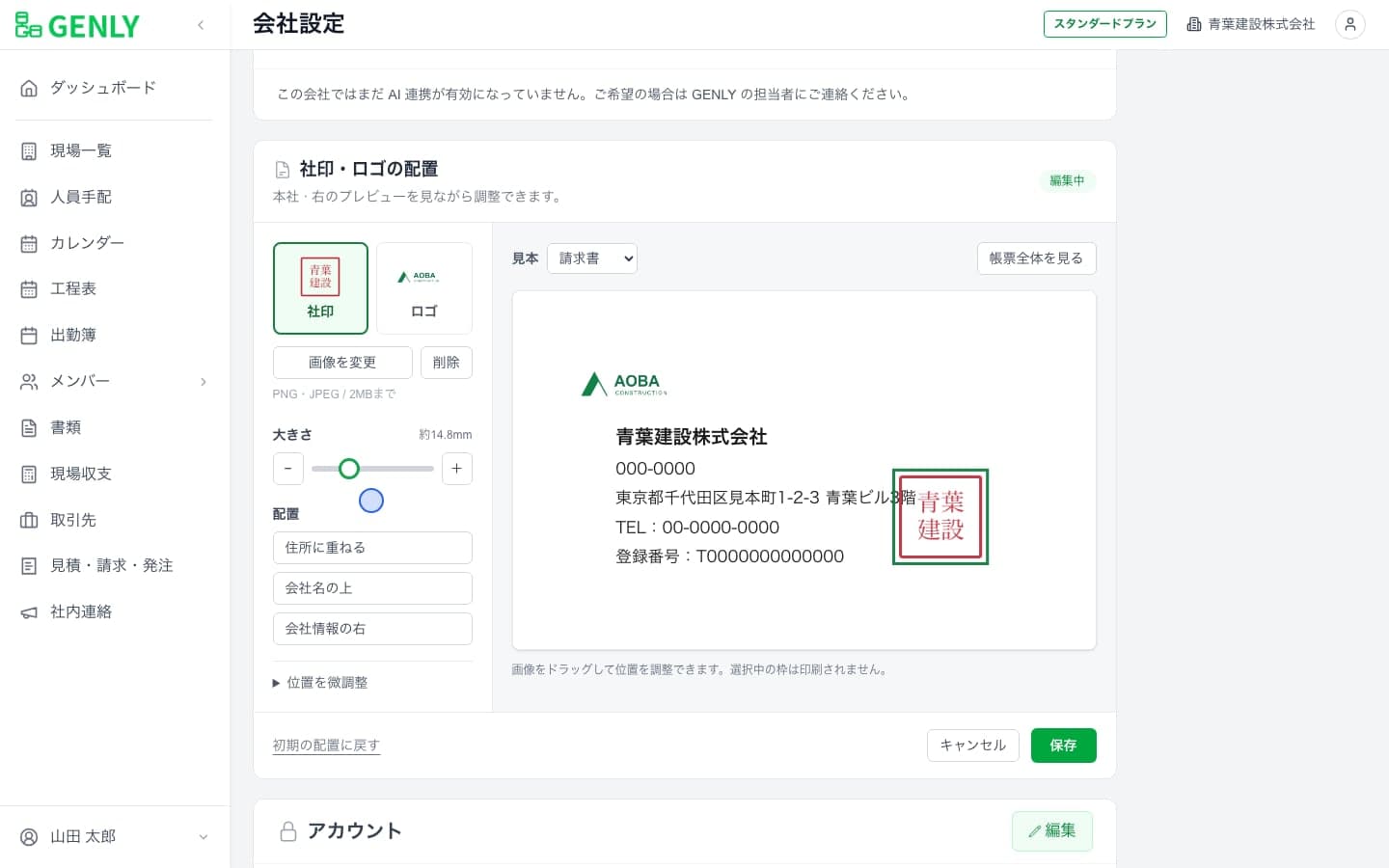Choose the 会社情報の右 placement

tap(372, 629)
